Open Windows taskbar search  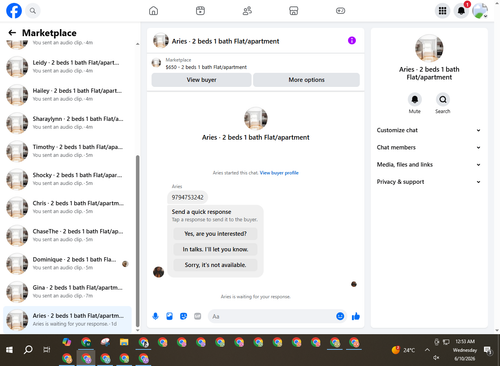pyautogui.click(x=28, y=350)
